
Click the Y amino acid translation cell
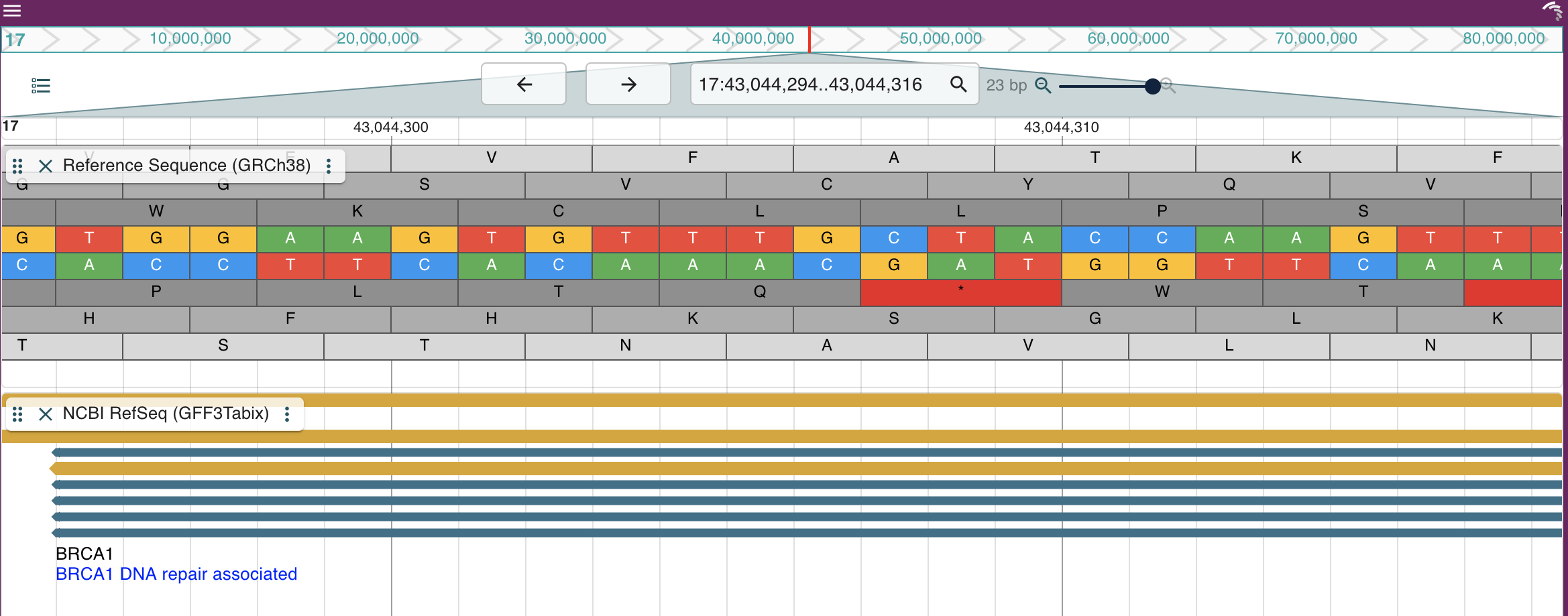[x=1027, y=184]
